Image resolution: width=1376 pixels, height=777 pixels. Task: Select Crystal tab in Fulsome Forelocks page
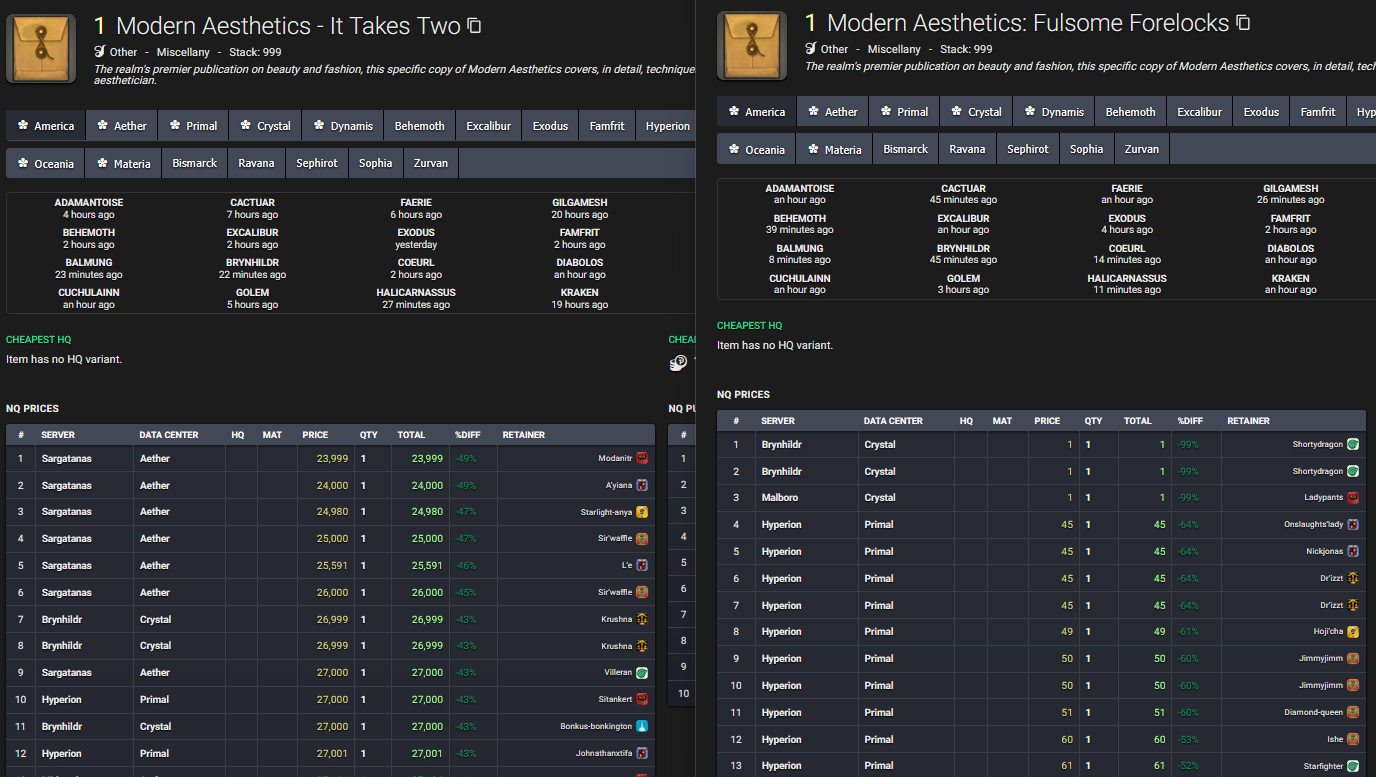976,112
